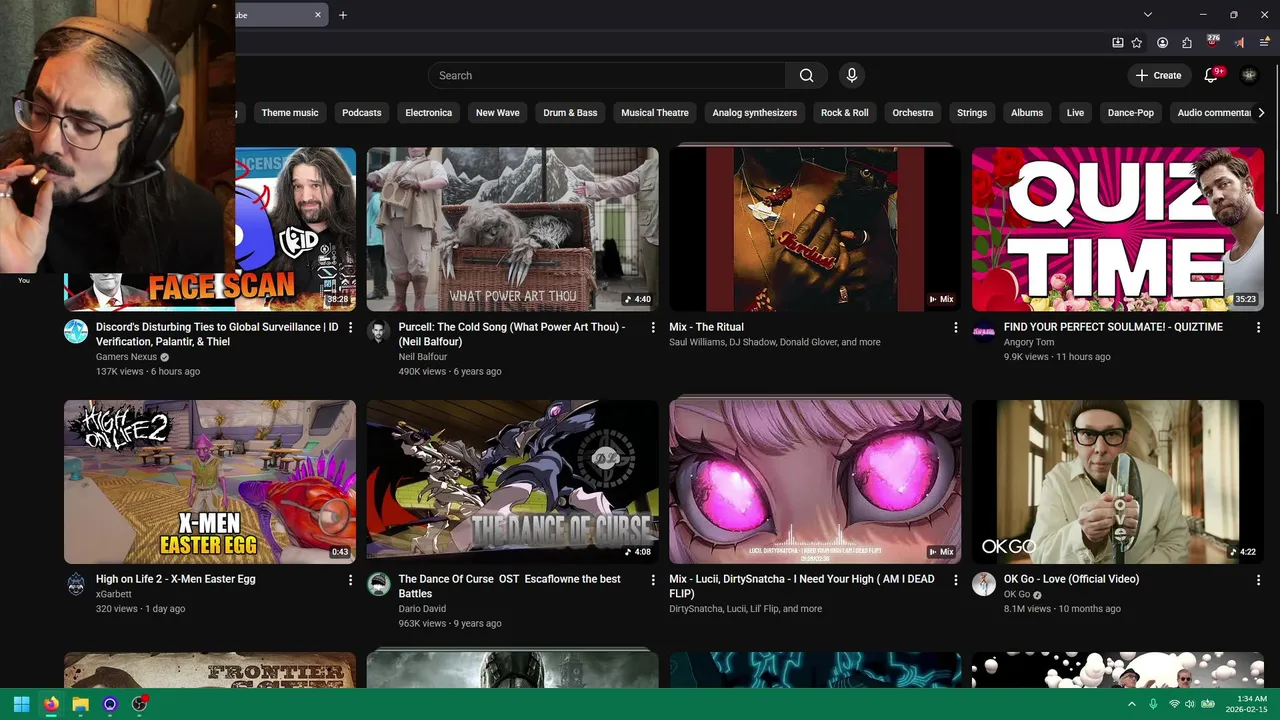The image size is (1280, 720).
Task: Show hidden system tray icons
Action: (x=1132, y=704)
